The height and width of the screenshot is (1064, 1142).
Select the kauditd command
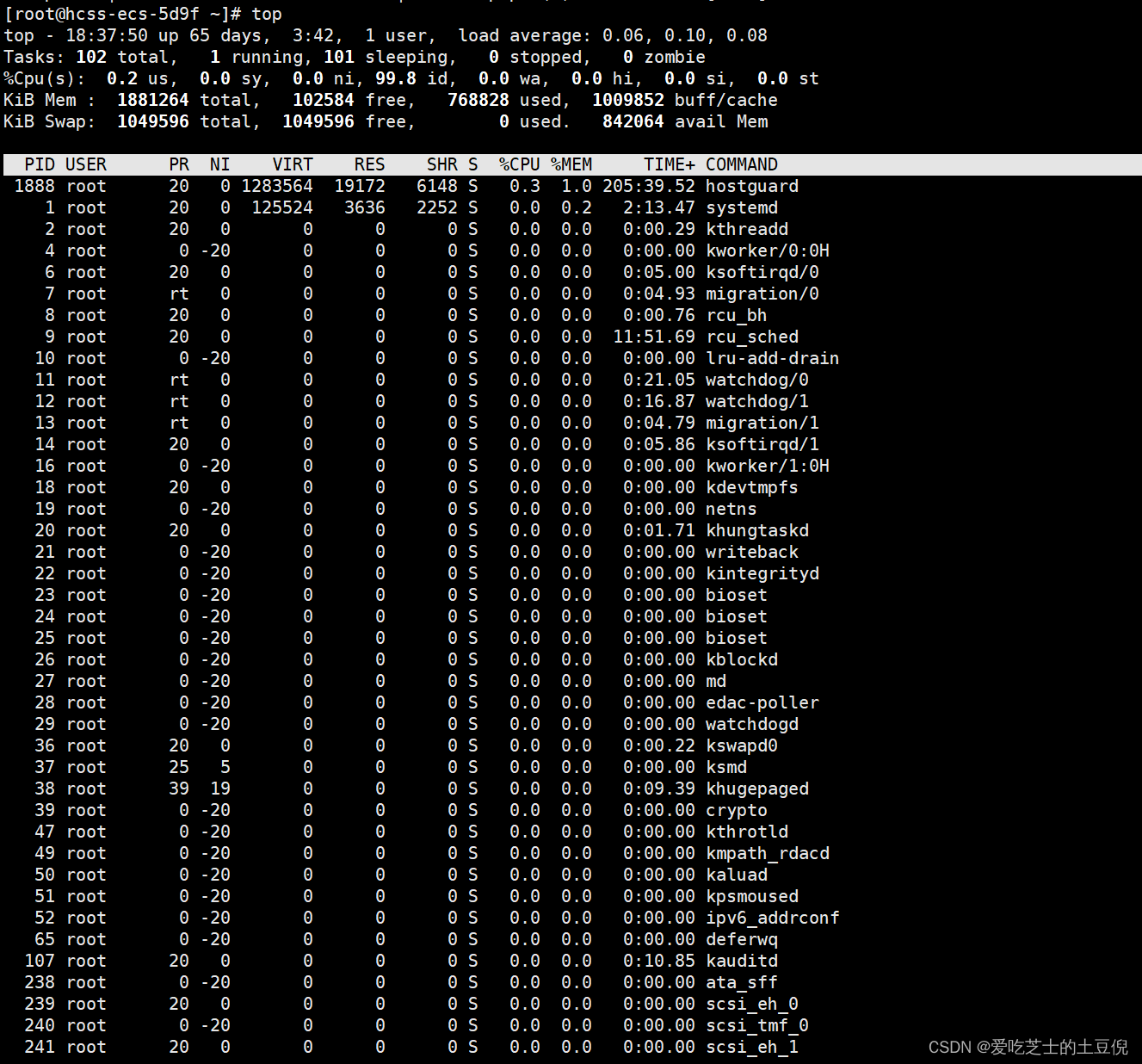pyautogui.click(x=742, y=961)
